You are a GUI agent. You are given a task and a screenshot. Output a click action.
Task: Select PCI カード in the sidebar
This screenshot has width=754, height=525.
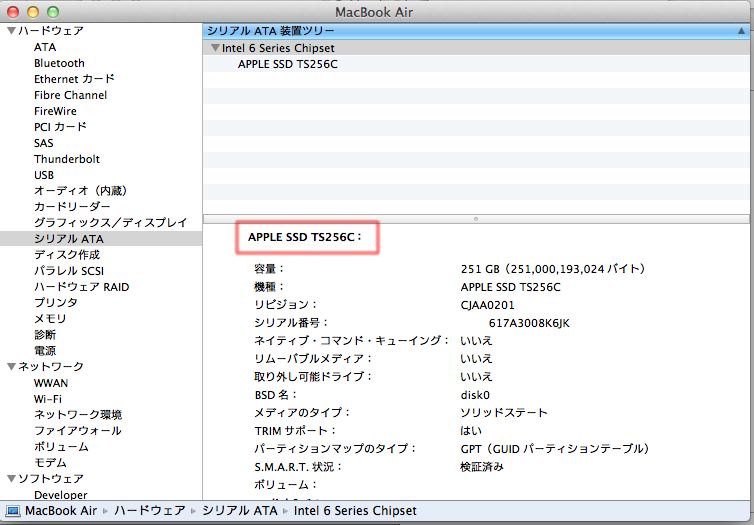click(x=60, y=127)
